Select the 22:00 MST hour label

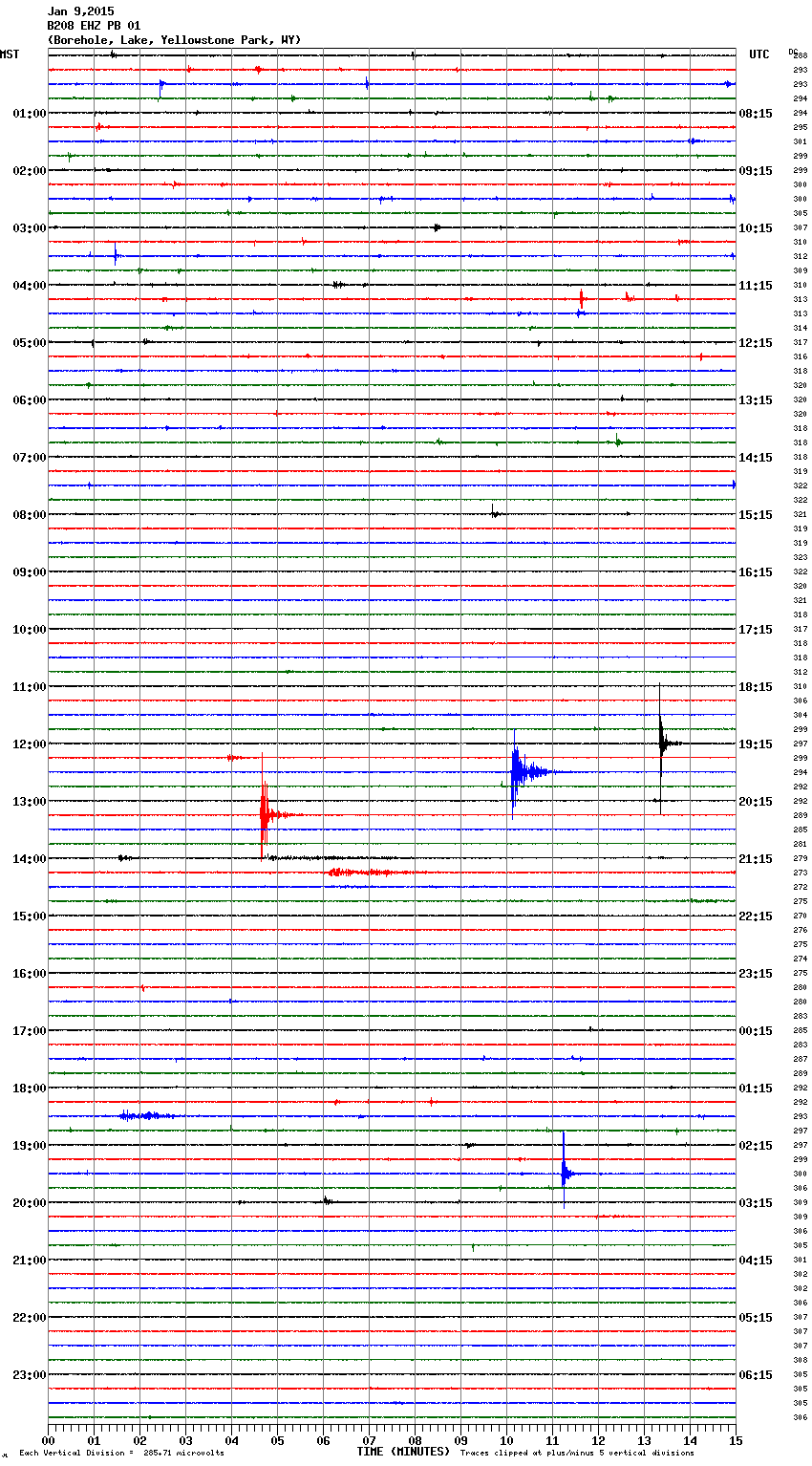(x=30, y=1318)
